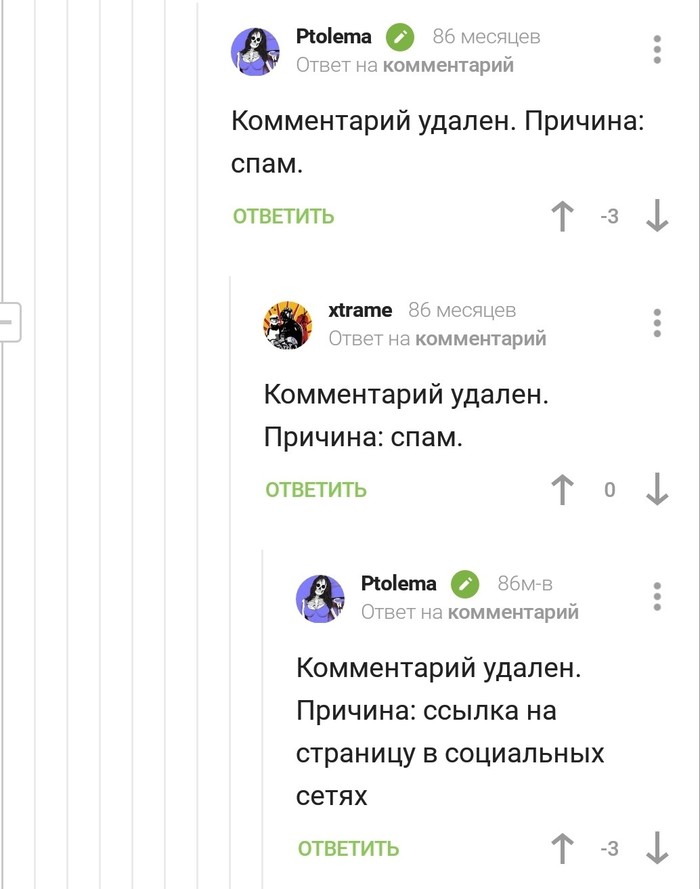
Task: Click the green badge beside first Ptolema
Action: 401,38
